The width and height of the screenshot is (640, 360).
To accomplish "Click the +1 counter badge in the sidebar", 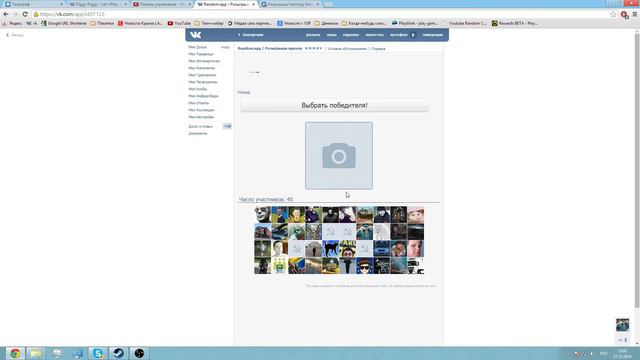I will tap(227, 127).
